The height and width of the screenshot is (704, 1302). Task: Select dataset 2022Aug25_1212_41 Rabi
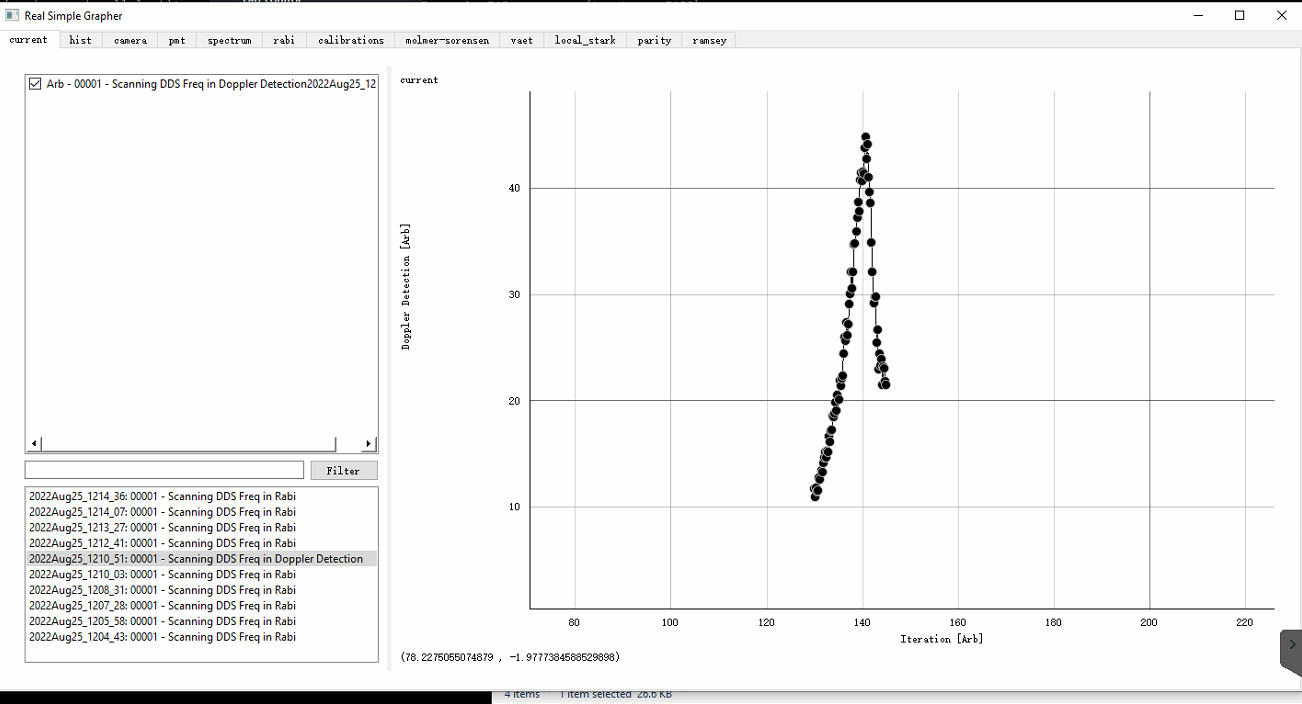[x=201, y=543]
